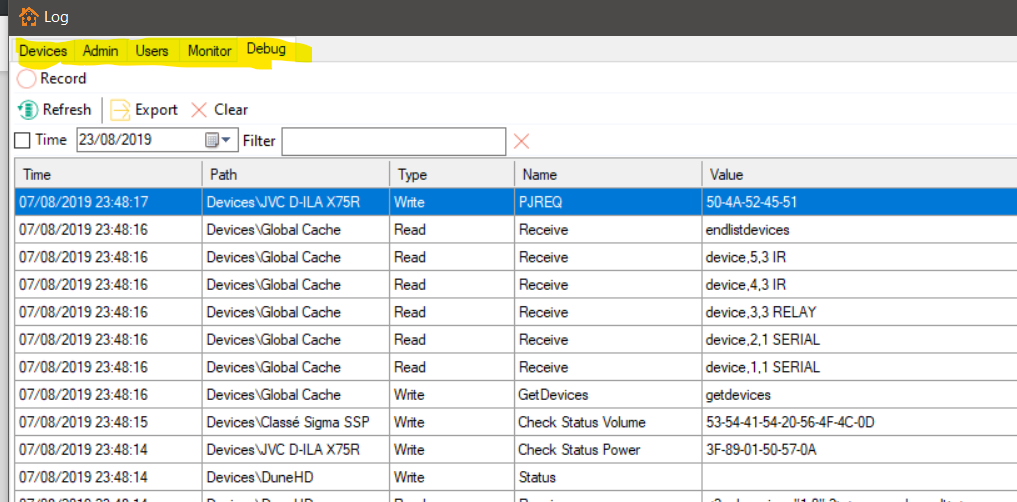
Task: Sort log by Path column header
Action: click(x=295, y=175)
